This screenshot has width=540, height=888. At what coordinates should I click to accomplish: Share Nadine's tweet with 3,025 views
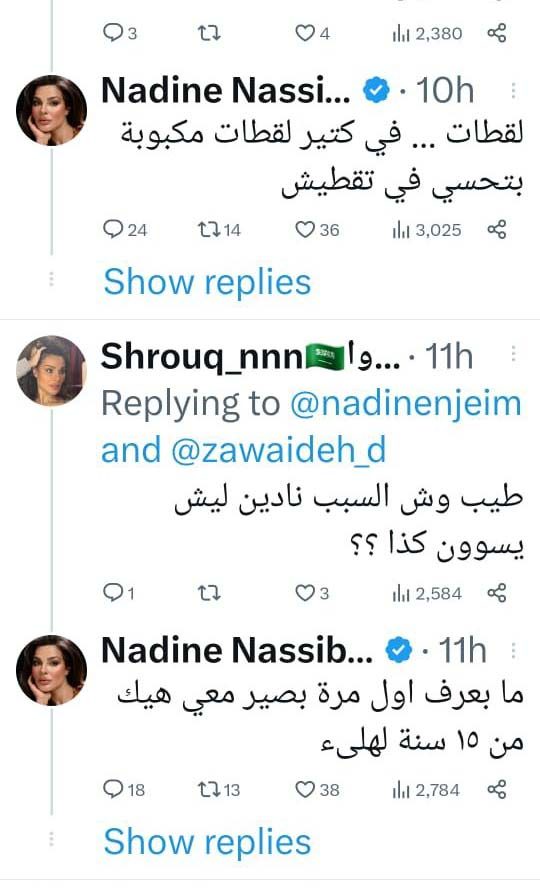[x=496, y=230]
